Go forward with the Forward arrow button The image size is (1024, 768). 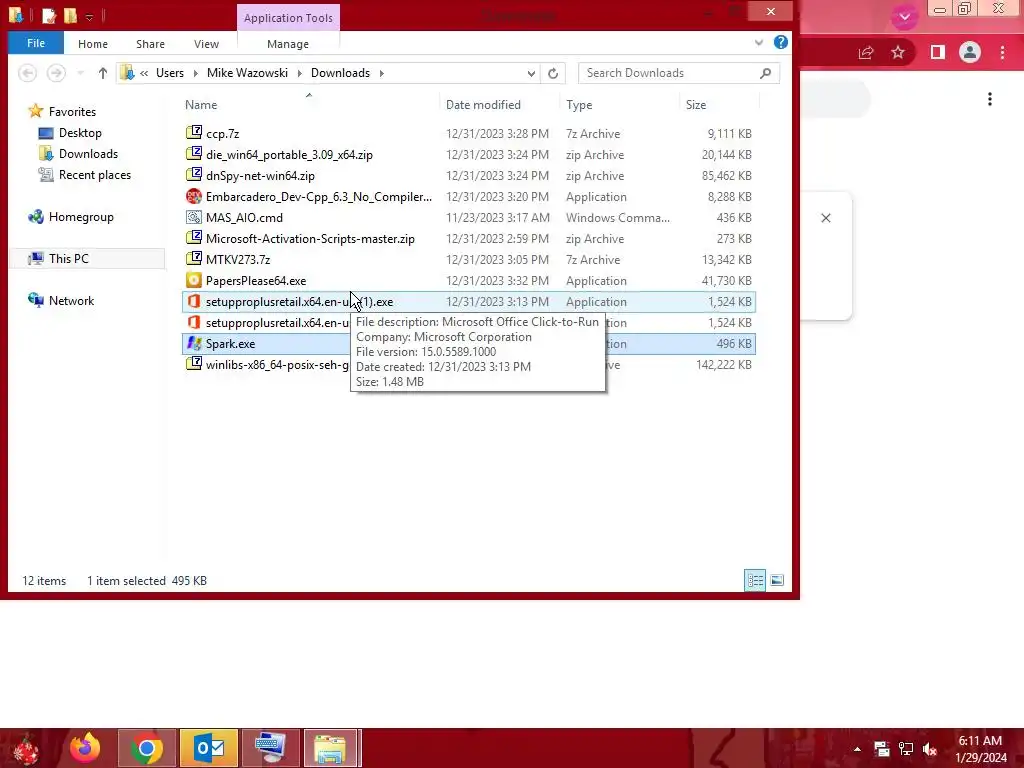pyautogui.click(x=56, y=73)
